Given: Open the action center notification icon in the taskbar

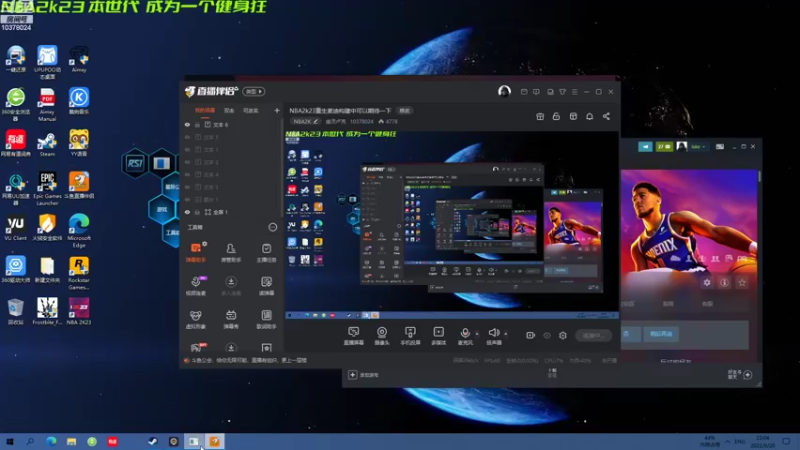Looking at the screenshot, I should pos(786,441).
